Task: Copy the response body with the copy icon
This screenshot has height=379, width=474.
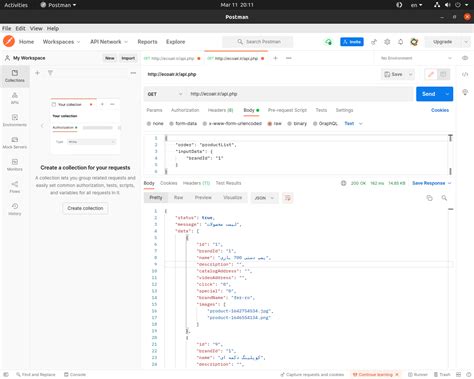Action: [429, 198]
